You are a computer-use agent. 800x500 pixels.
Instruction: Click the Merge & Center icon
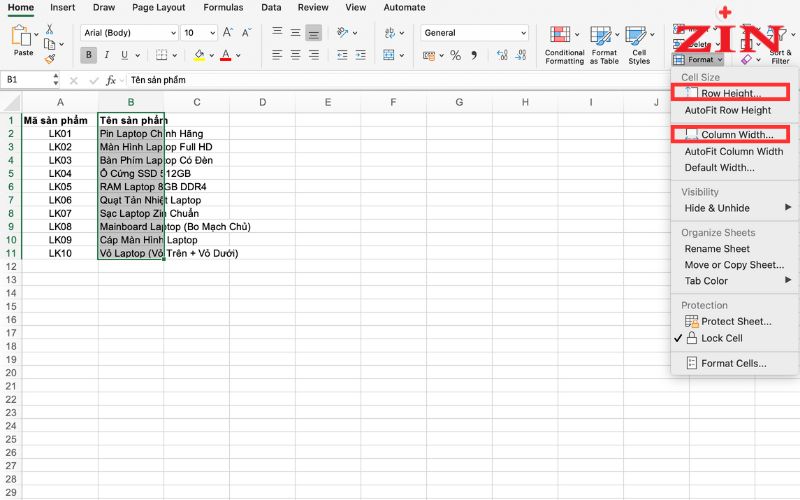click(389, 55)
